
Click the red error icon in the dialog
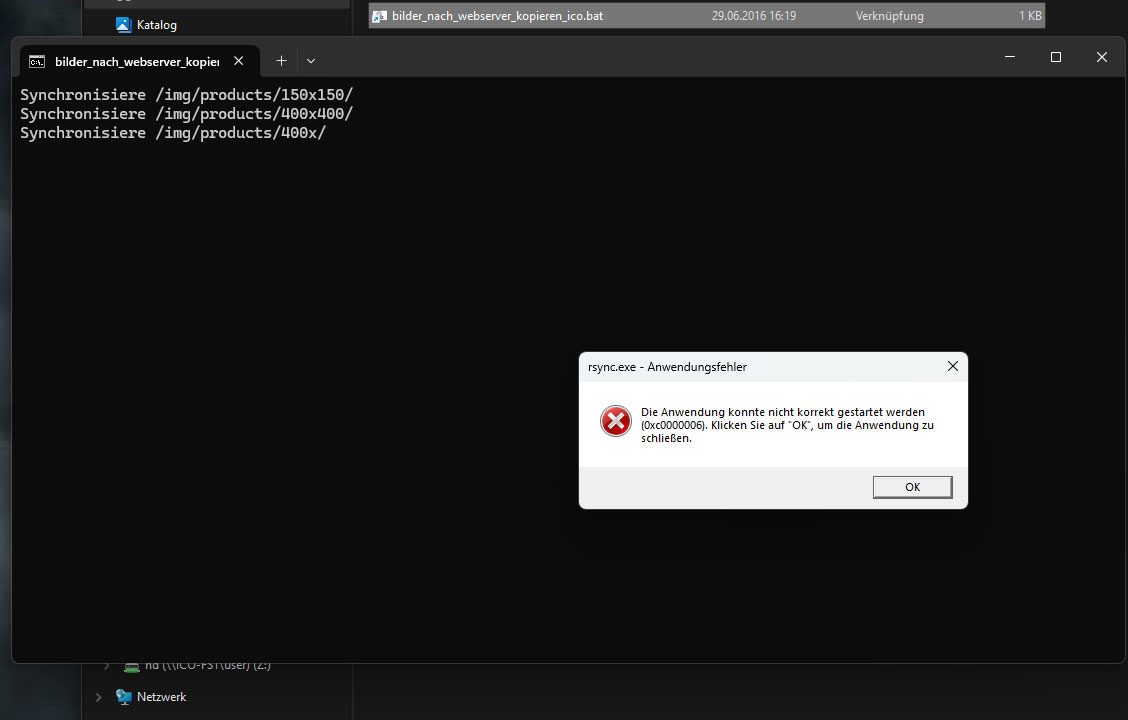tap(616, 421)
